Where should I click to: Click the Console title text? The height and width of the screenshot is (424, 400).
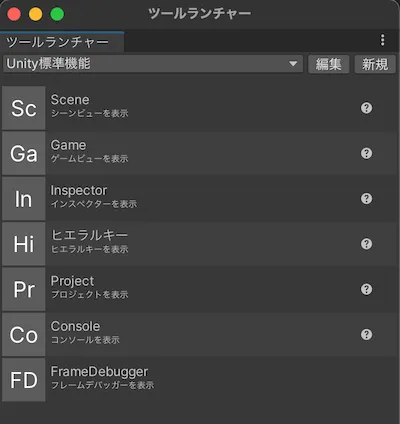coord(75,326)
